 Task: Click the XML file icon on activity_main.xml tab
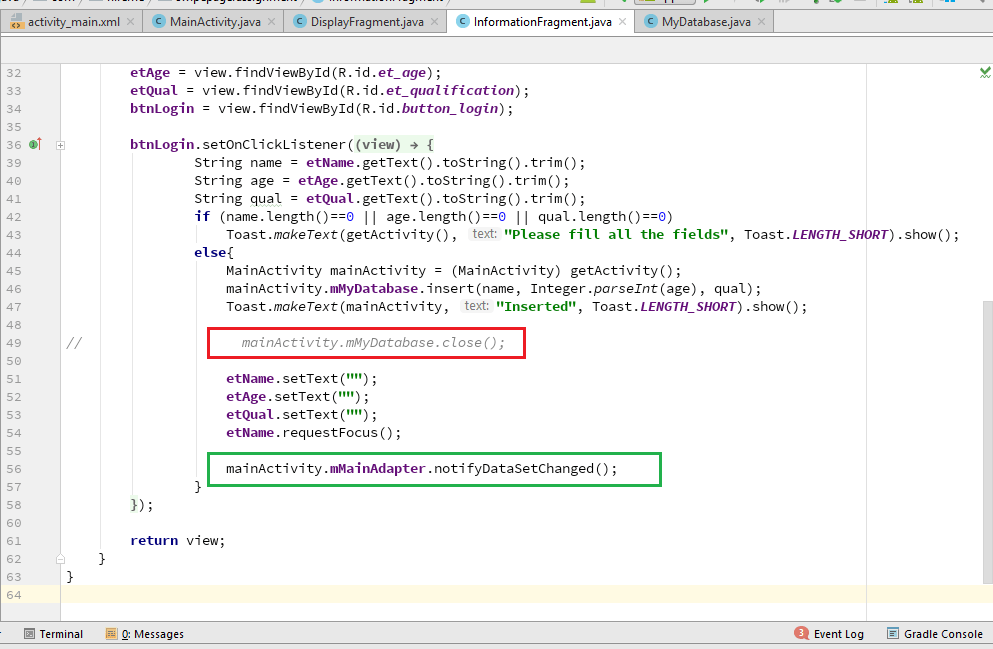[x=17, y=22]
